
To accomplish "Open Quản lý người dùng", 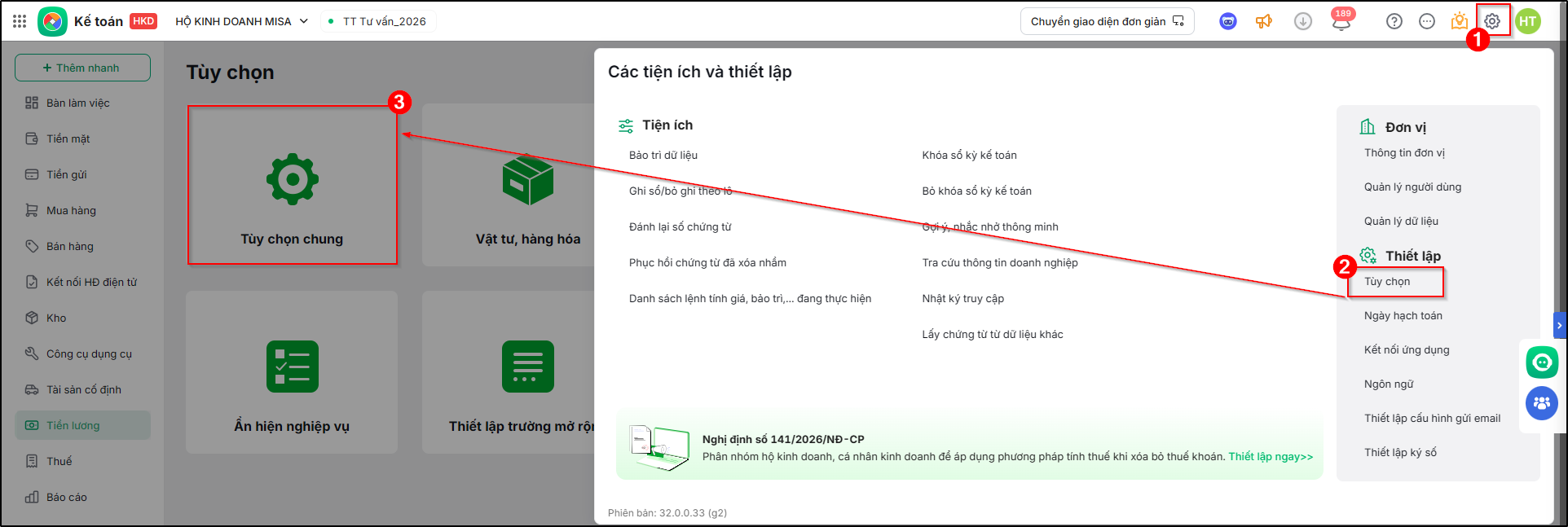I will coord(1412,187).
